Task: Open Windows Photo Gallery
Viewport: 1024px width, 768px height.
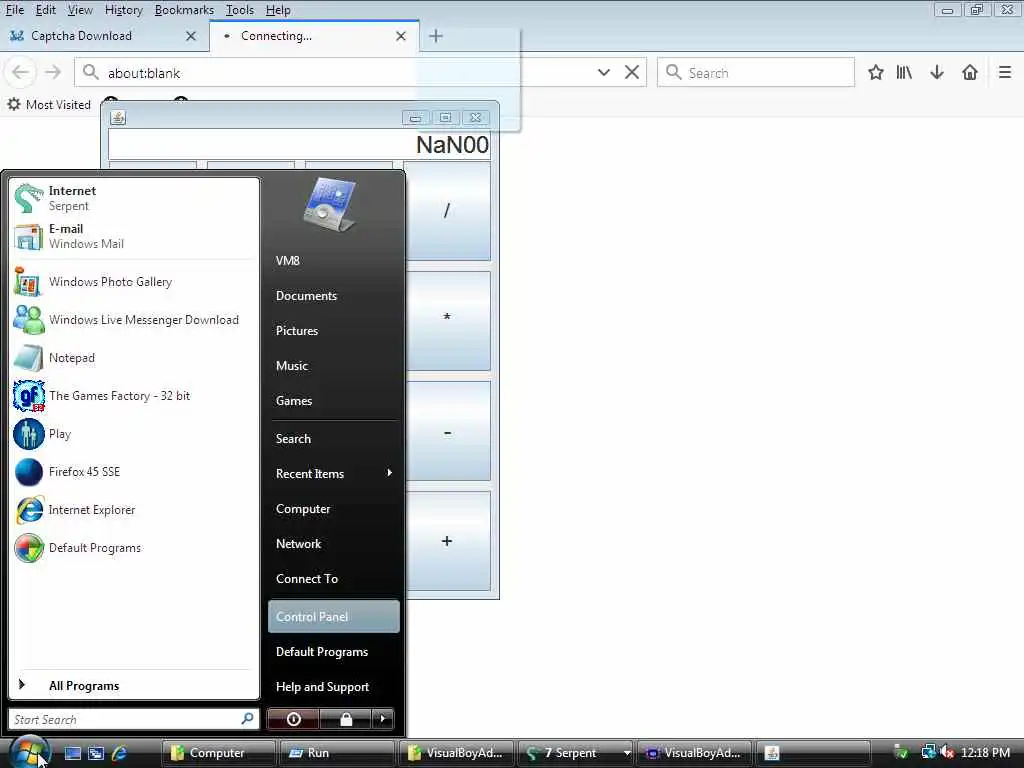Action: pyautogui.click(x=134, y=282)
